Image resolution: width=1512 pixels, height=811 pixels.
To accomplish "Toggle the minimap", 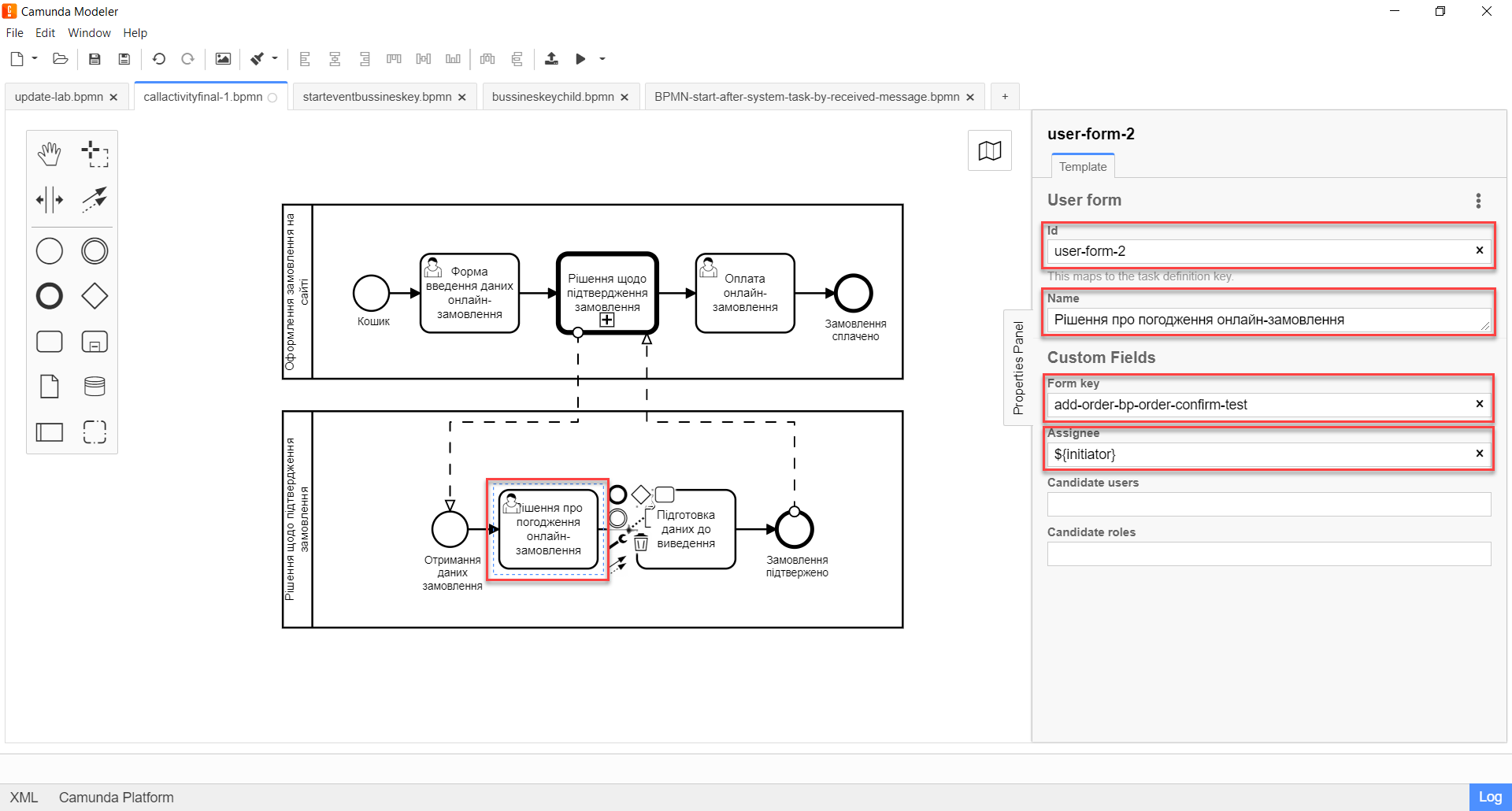I will click(x=990, y=150).
